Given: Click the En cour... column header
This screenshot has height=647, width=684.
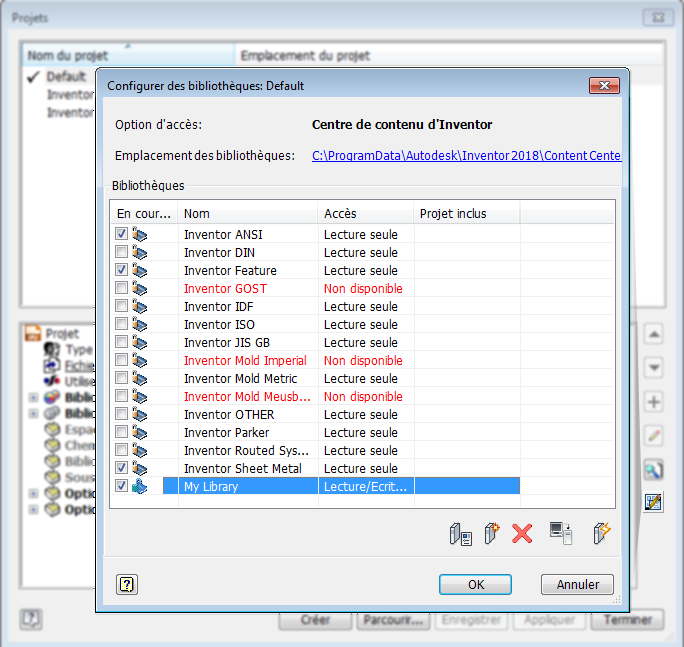Looking at the screenshot, I should tap(144, 213).
